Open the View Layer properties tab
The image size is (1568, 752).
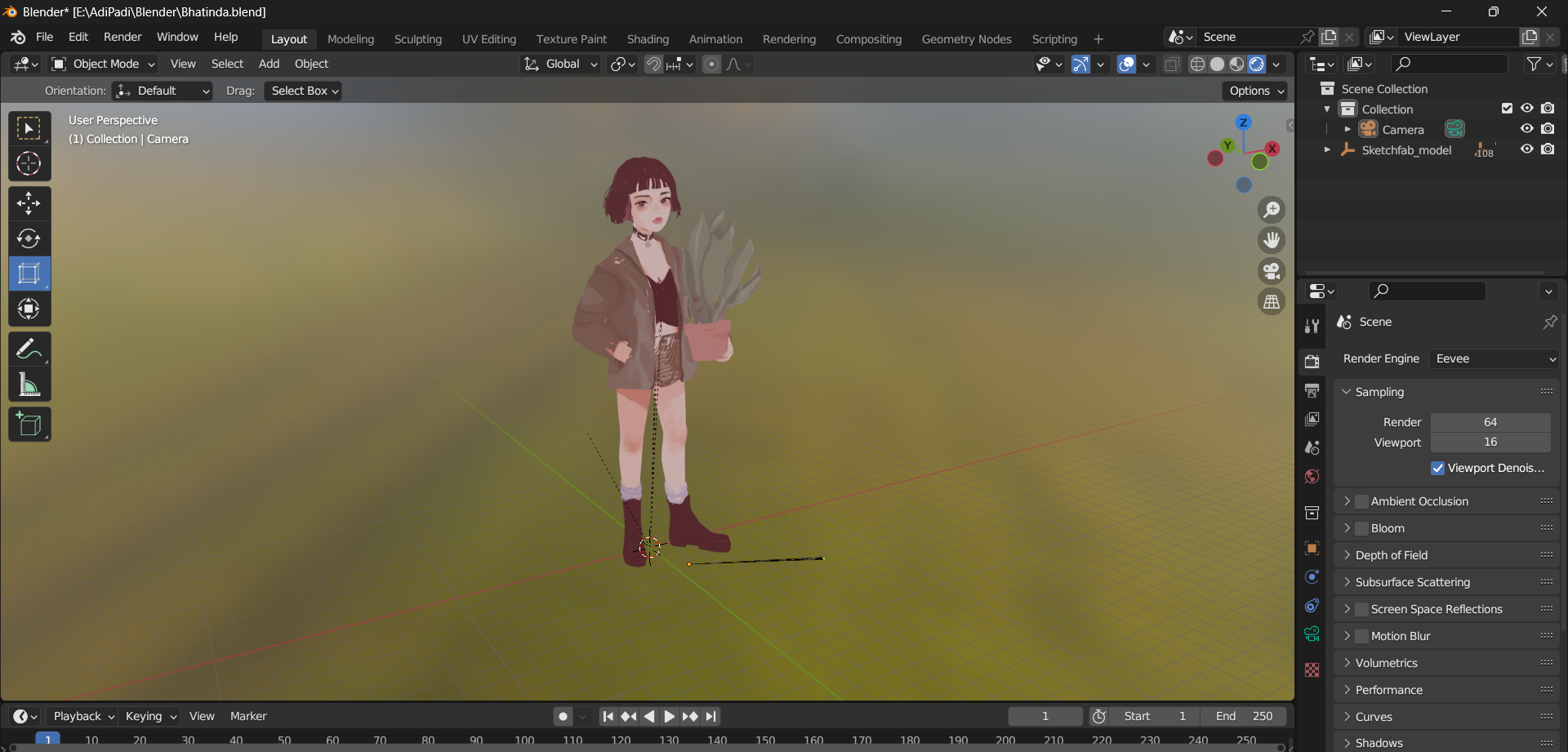tap(1312, 419)
